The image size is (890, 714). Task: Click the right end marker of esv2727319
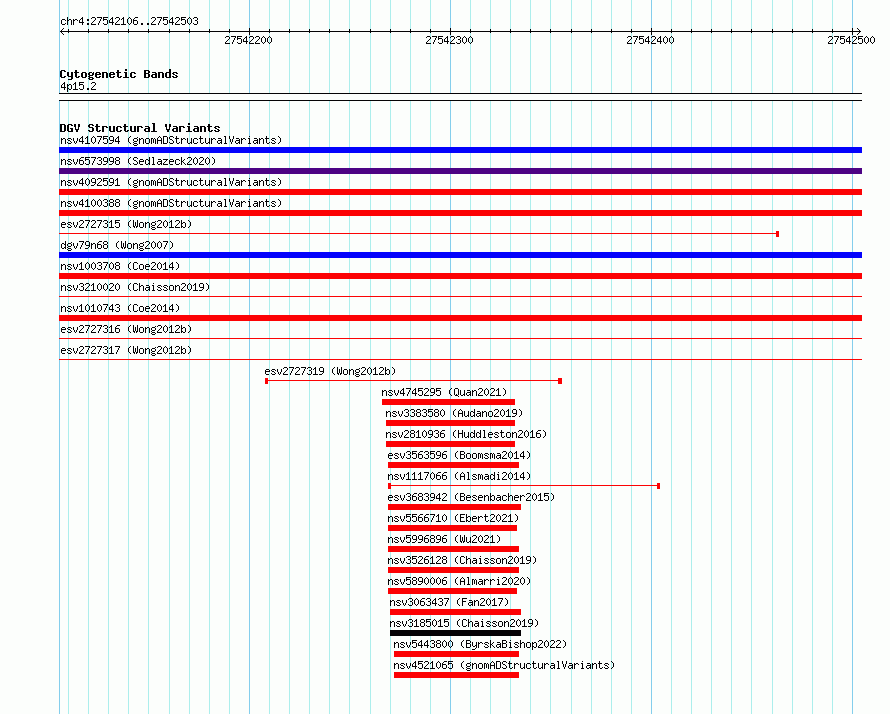(x=560, y=381)
